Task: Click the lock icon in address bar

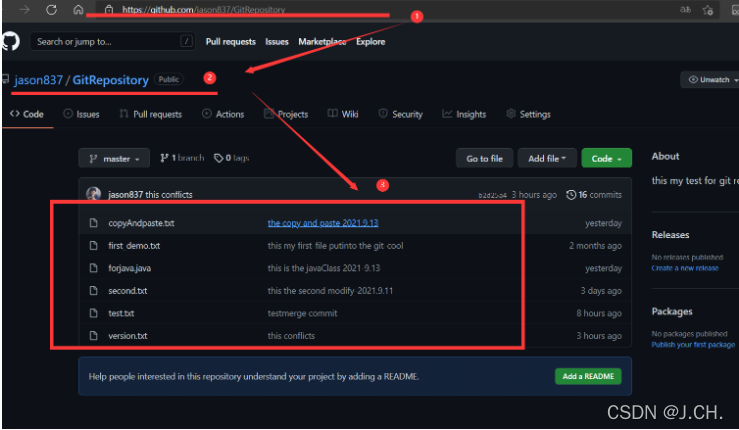Action: pos(109,9)
